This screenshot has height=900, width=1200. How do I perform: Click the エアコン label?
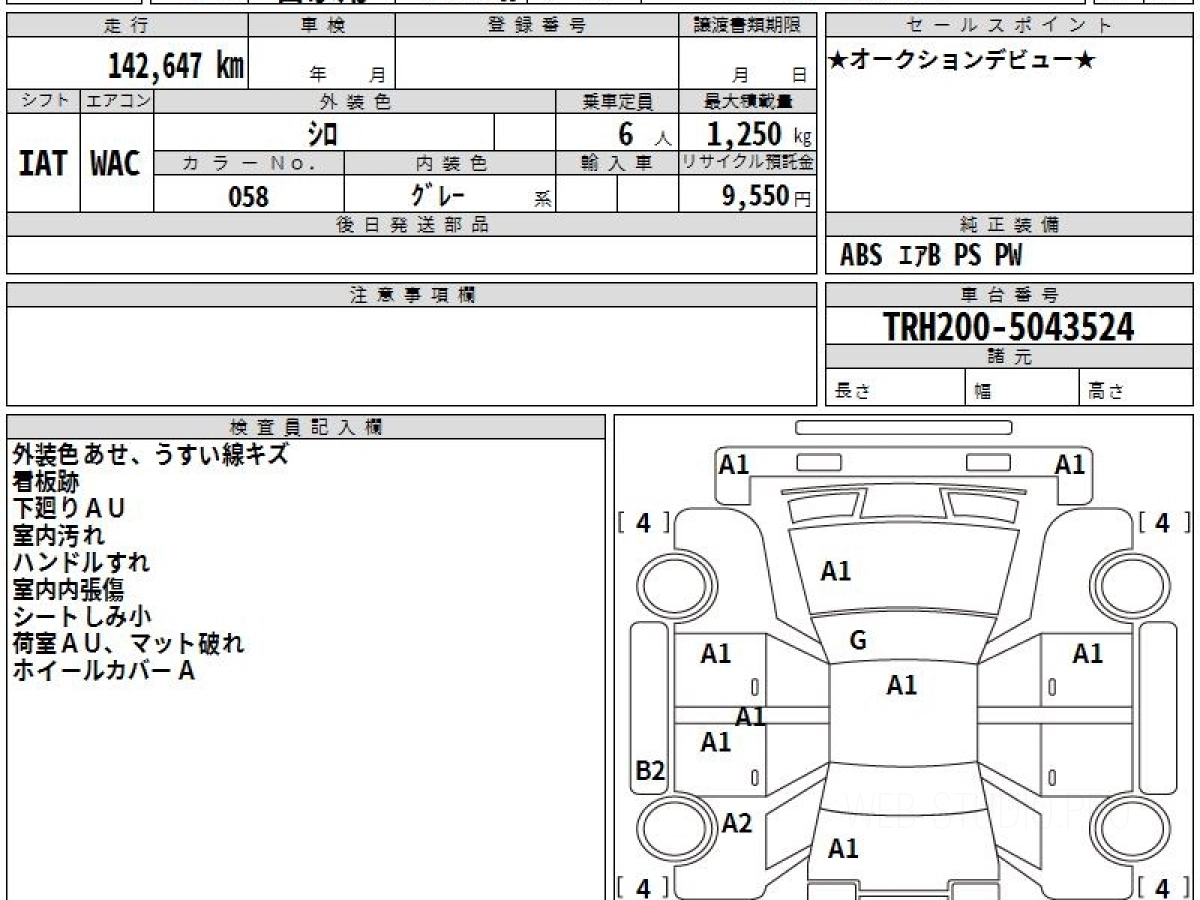pos(117,101)
